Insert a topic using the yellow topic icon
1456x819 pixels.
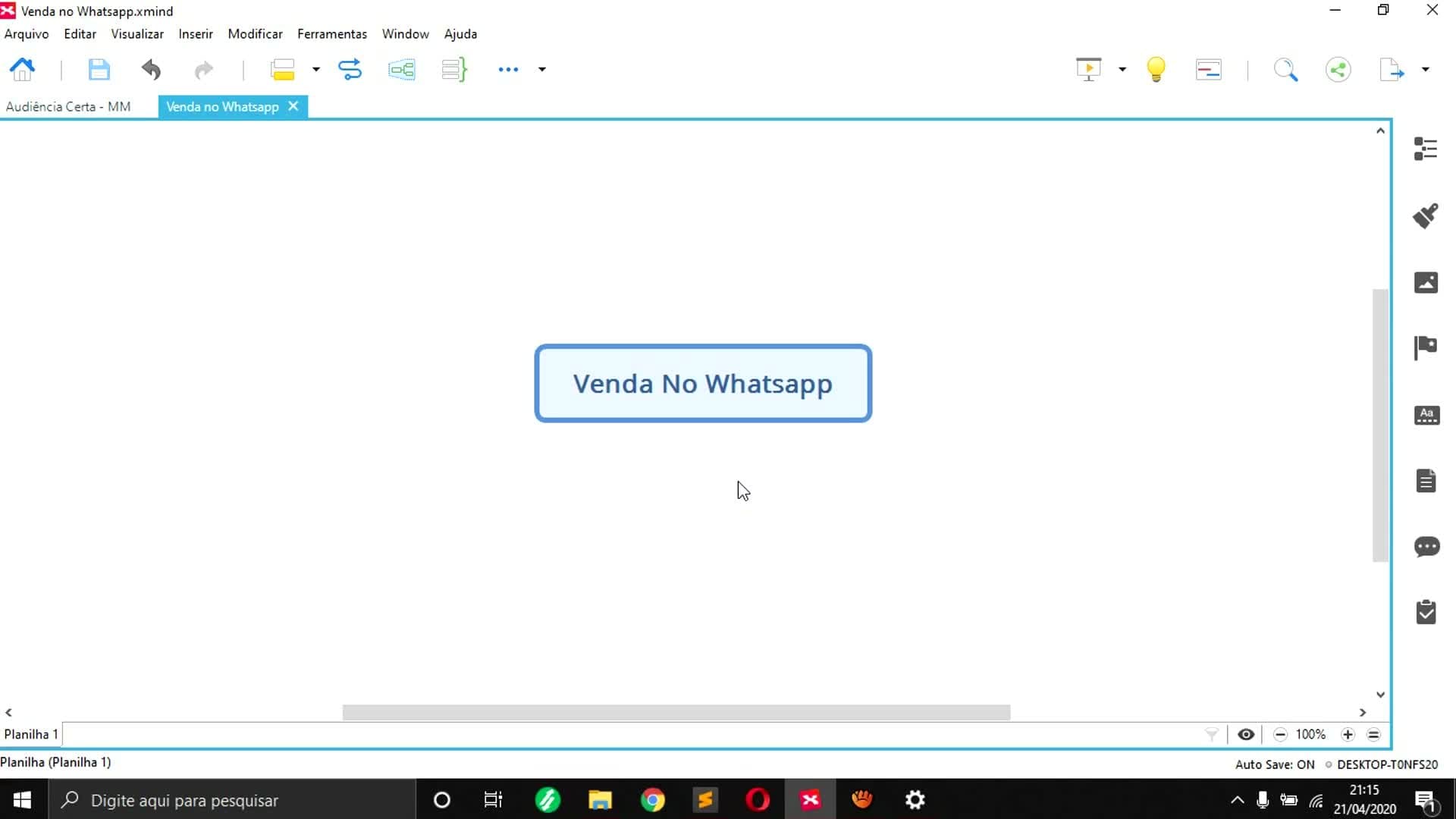(282, 70)
